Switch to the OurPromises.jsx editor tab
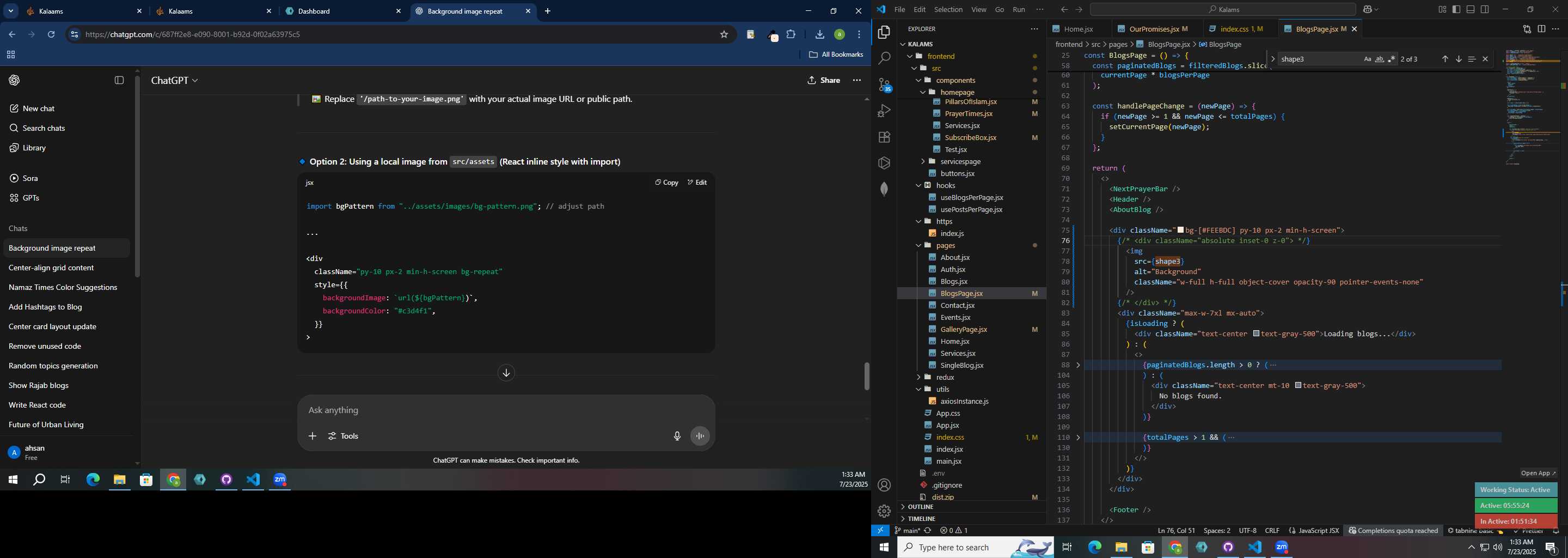 point(1154,29)
